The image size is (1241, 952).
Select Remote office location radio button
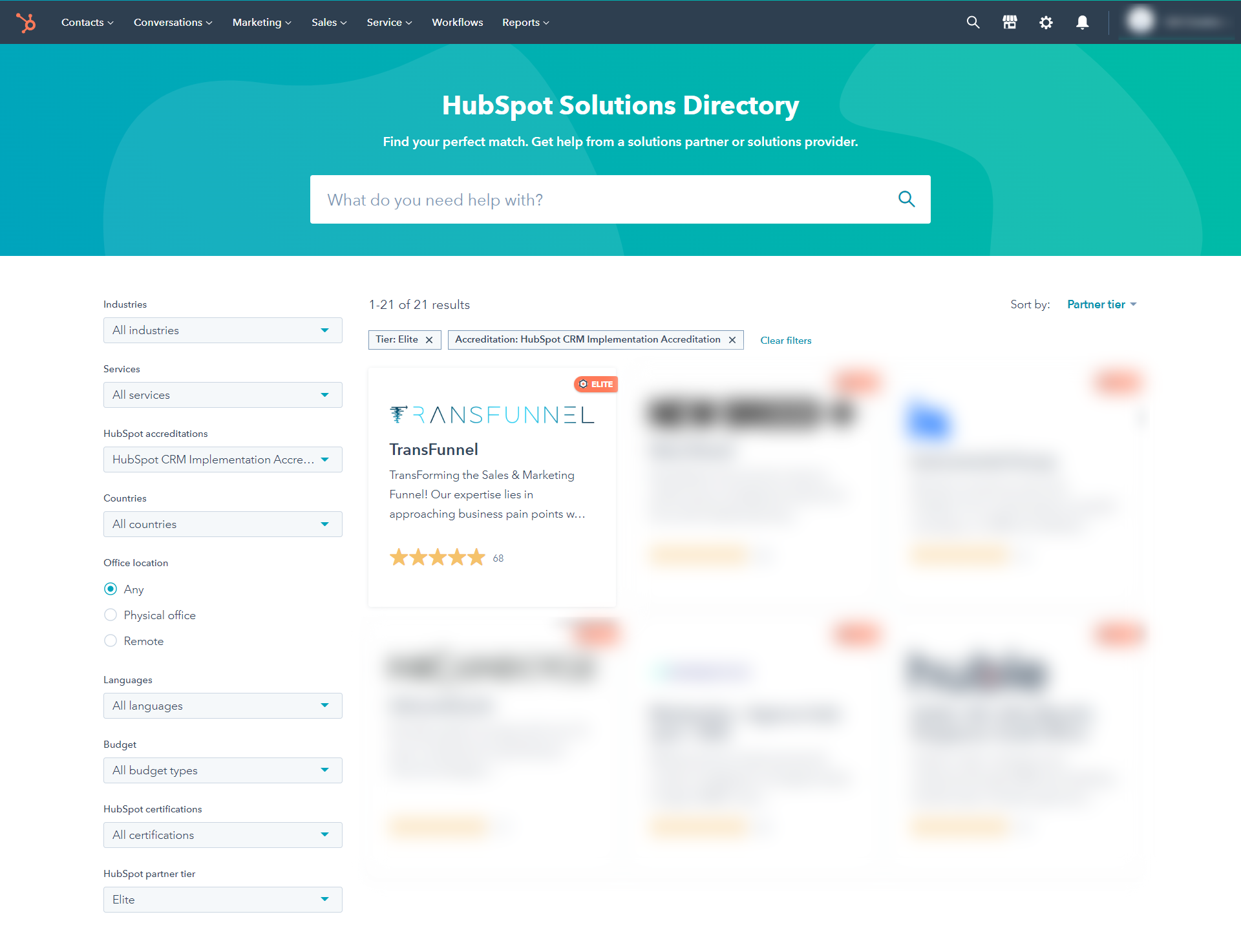[111, 640]
